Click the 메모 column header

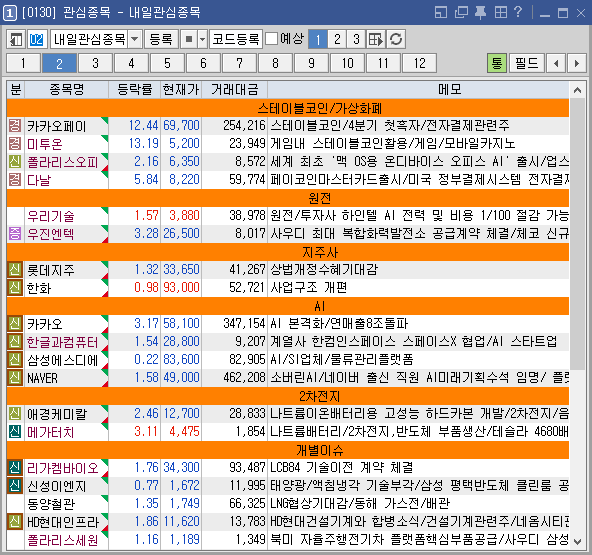click(x=418, y=89)
